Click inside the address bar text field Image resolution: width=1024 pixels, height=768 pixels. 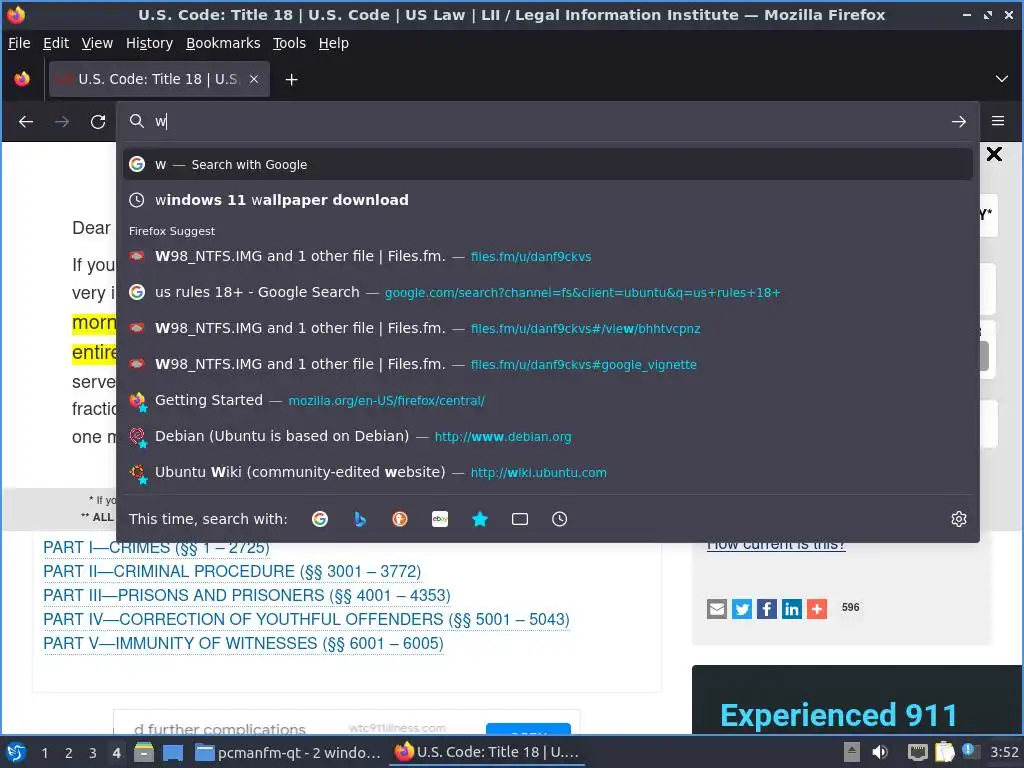[x=549, y=121]
